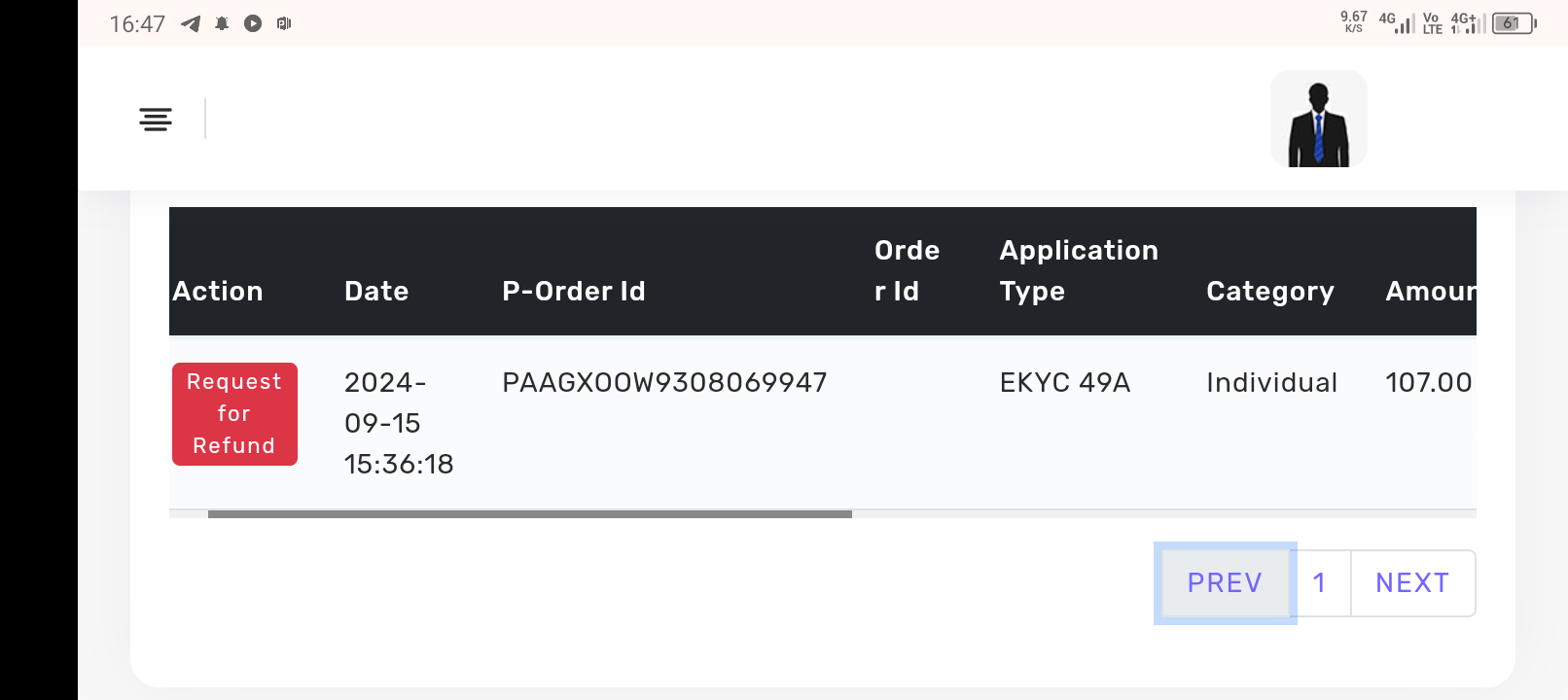
Task: Tap the play circle icon in status bar
Action: [253, 23]
